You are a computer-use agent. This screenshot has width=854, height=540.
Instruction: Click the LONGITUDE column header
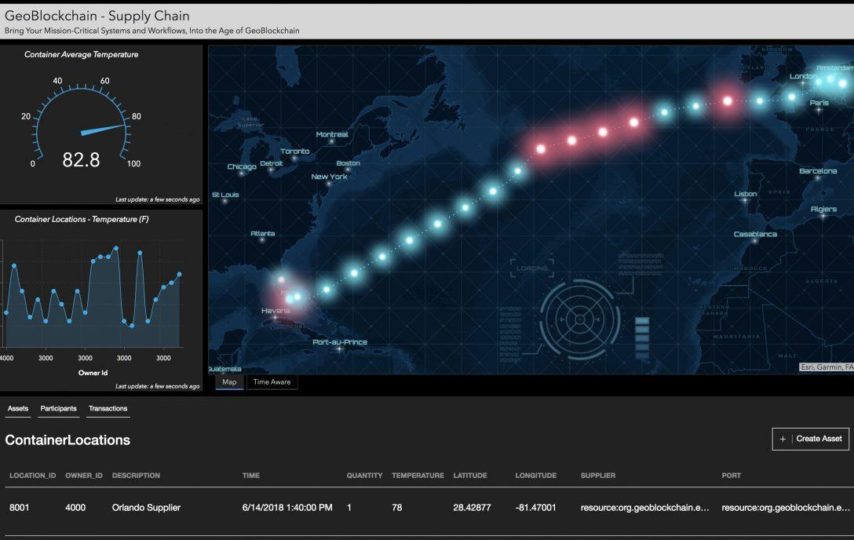536,476
